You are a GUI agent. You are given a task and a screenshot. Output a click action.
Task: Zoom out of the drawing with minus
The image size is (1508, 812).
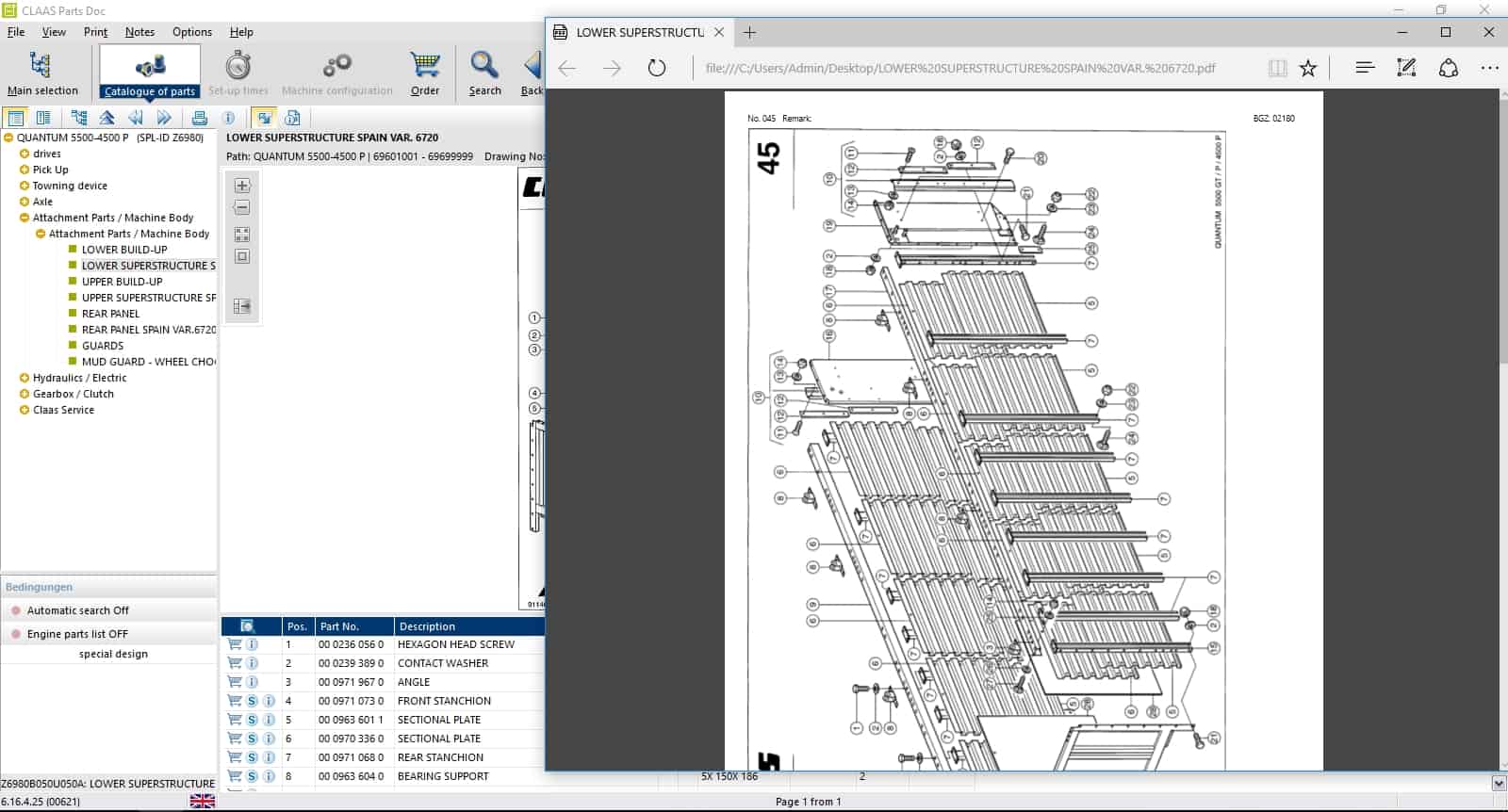click(242, 208)
